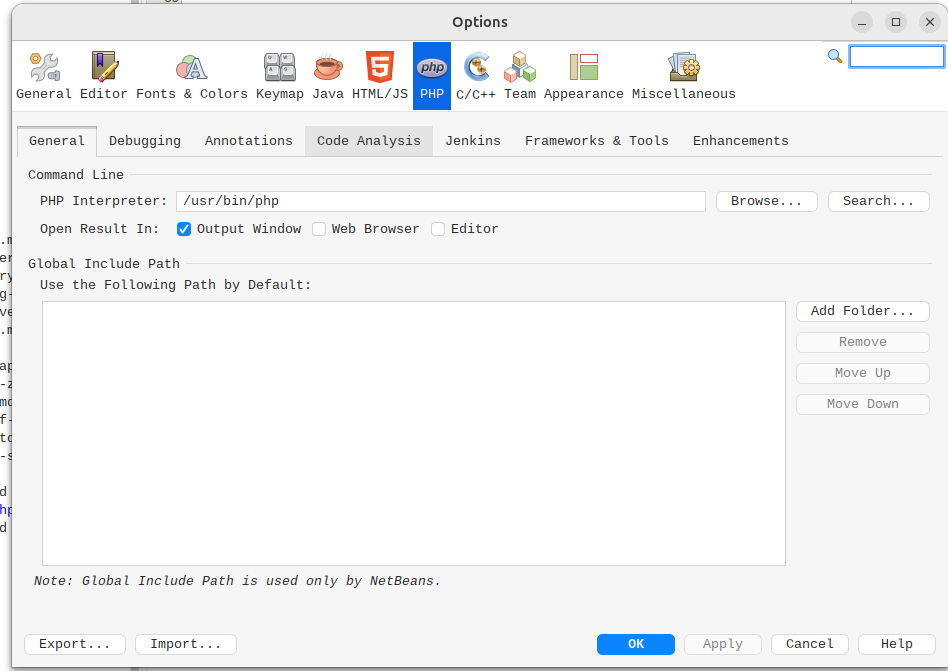Uncheck the Output Window checkbox
948x671 pixels.
[x=184, y=229]
